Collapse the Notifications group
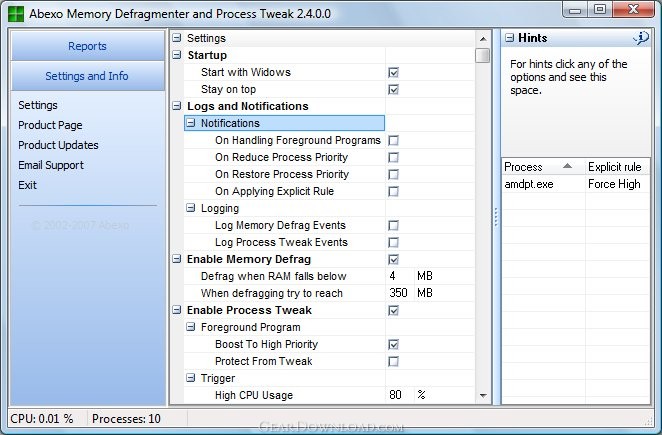The width and height of the screenshot is (662, 435). [x=191, y=123]
